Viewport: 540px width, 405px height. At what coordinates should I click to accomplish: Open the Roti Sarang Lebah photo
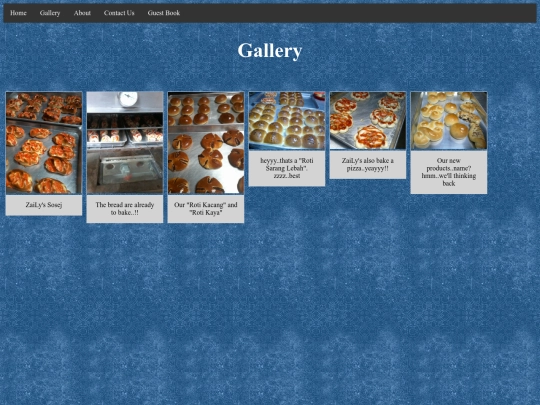coord(287,121)
